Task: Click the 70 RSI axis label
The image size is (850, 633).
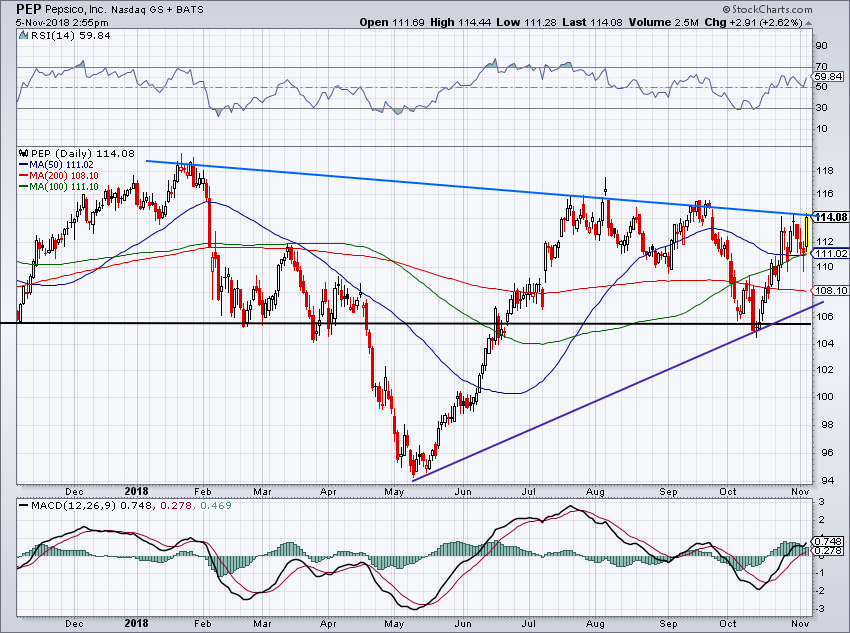Action: click(x=822, y=67)
